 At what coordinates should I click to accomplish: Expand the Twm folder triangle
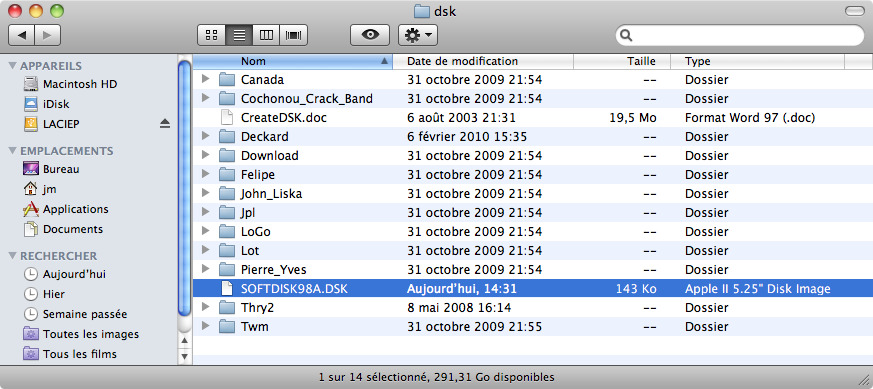205,326
